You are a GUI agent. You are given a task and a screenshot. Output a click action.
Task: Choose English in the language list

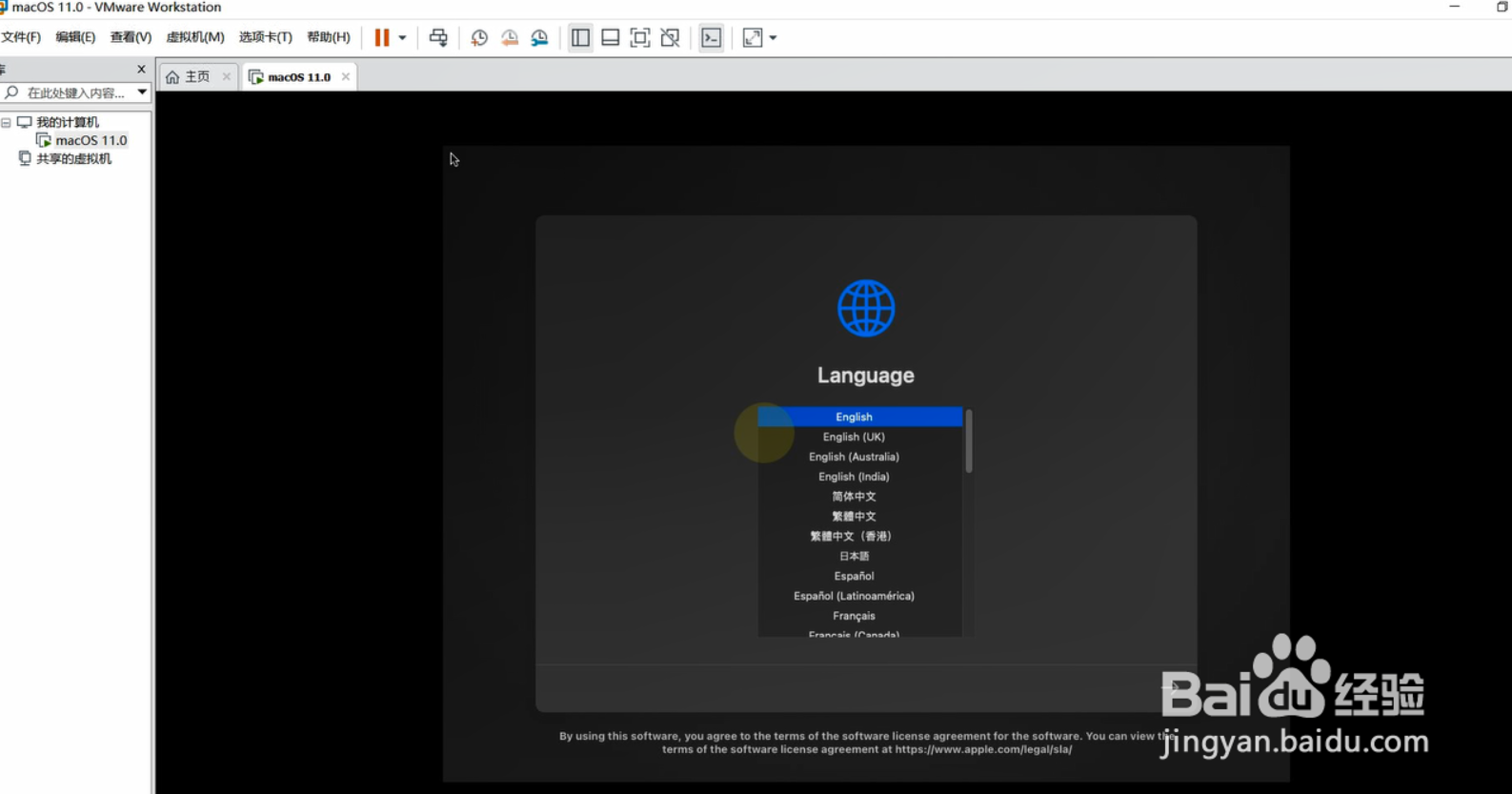pos(859,417)
